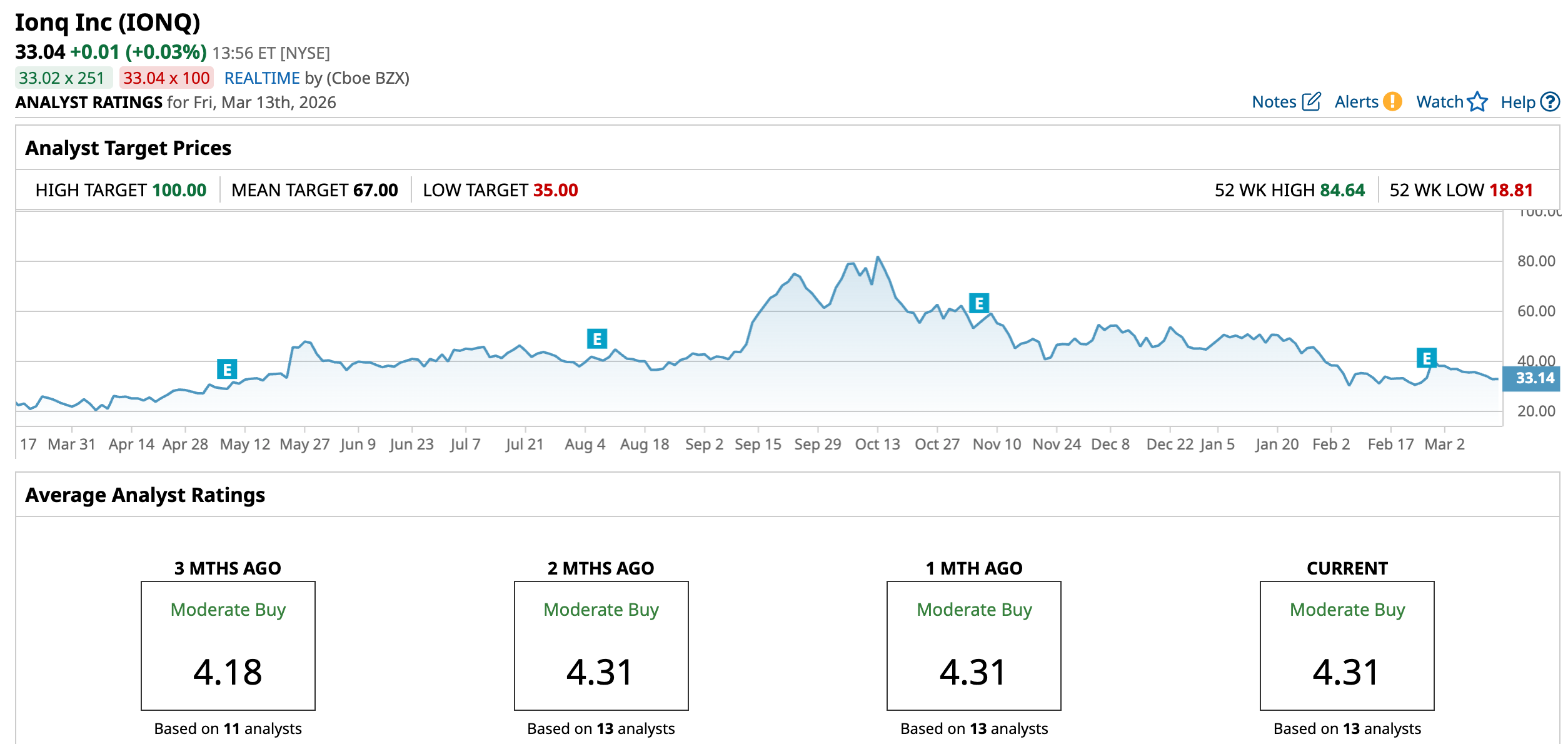This screenshot has width=1568, height=744.
Task: Click the Notes text link
Action: tap(1274, 102)
